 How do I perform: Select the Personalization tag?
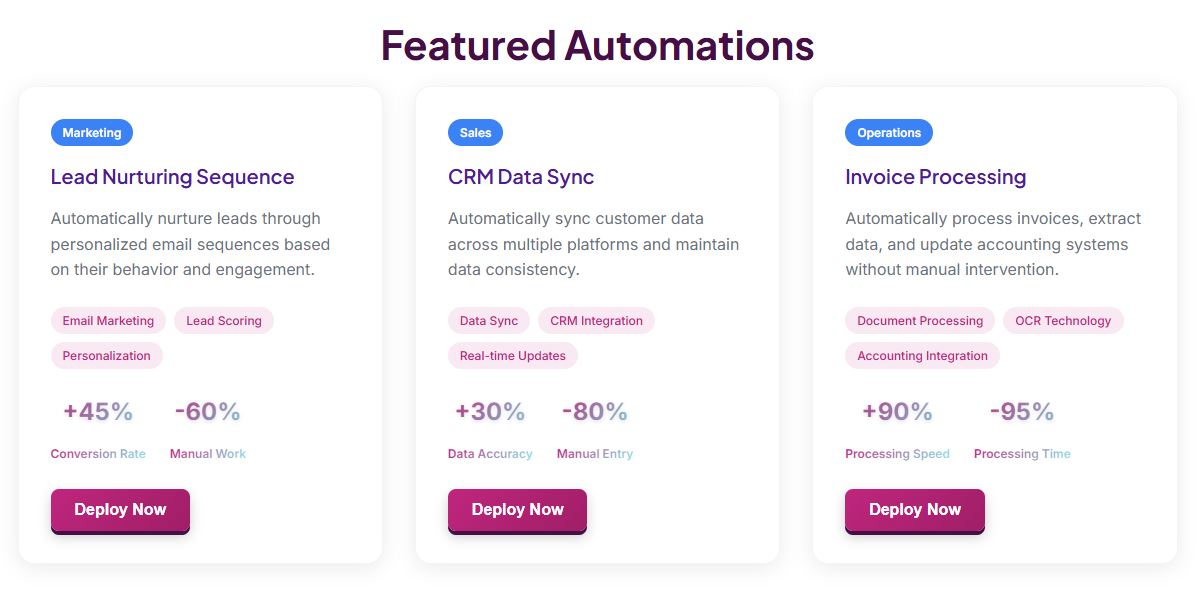[106, 355]
